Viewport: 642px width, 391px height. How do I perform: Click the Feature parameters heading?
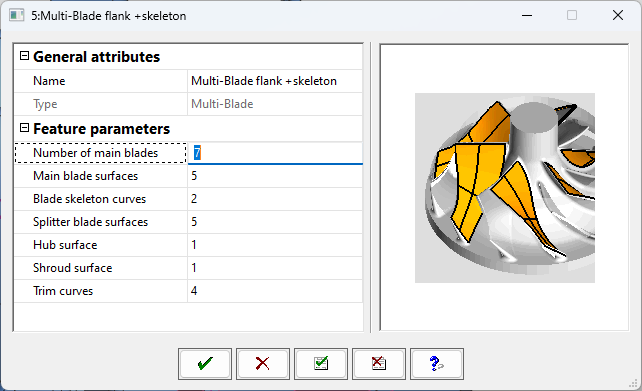click(x=101, y=129)
